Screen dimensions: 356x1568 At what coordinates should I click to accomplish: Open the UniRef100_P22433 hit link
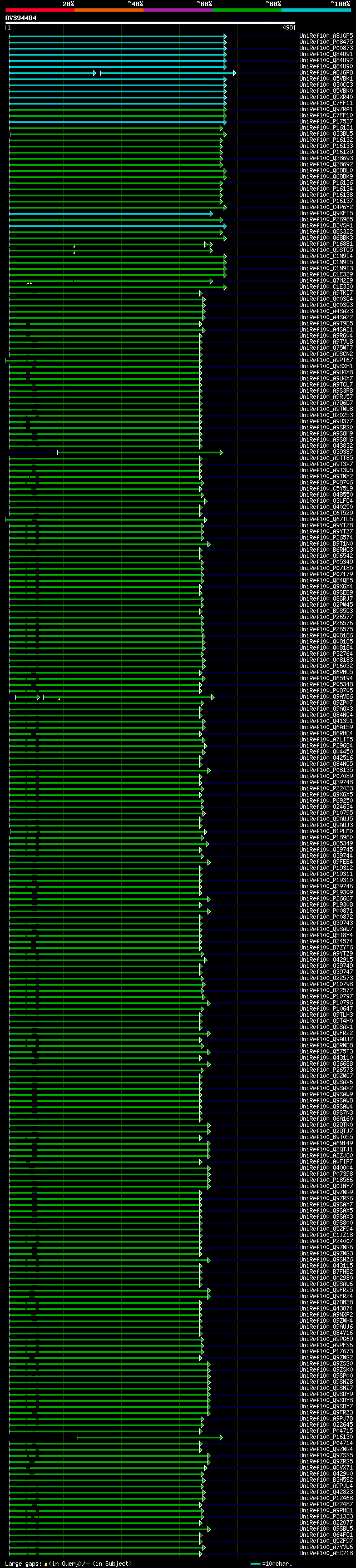click(326, 788)
